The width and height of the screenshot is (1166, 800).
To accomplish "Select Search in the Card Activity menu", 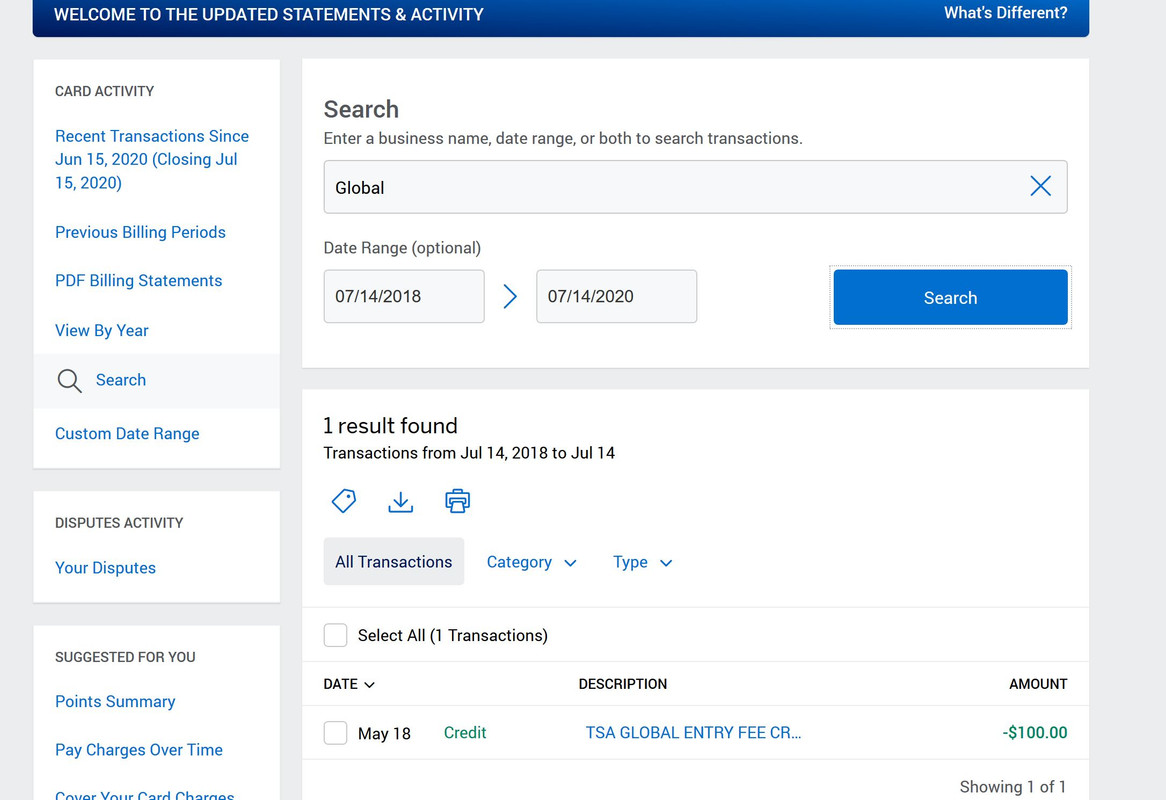I will (x=120, y=380).
